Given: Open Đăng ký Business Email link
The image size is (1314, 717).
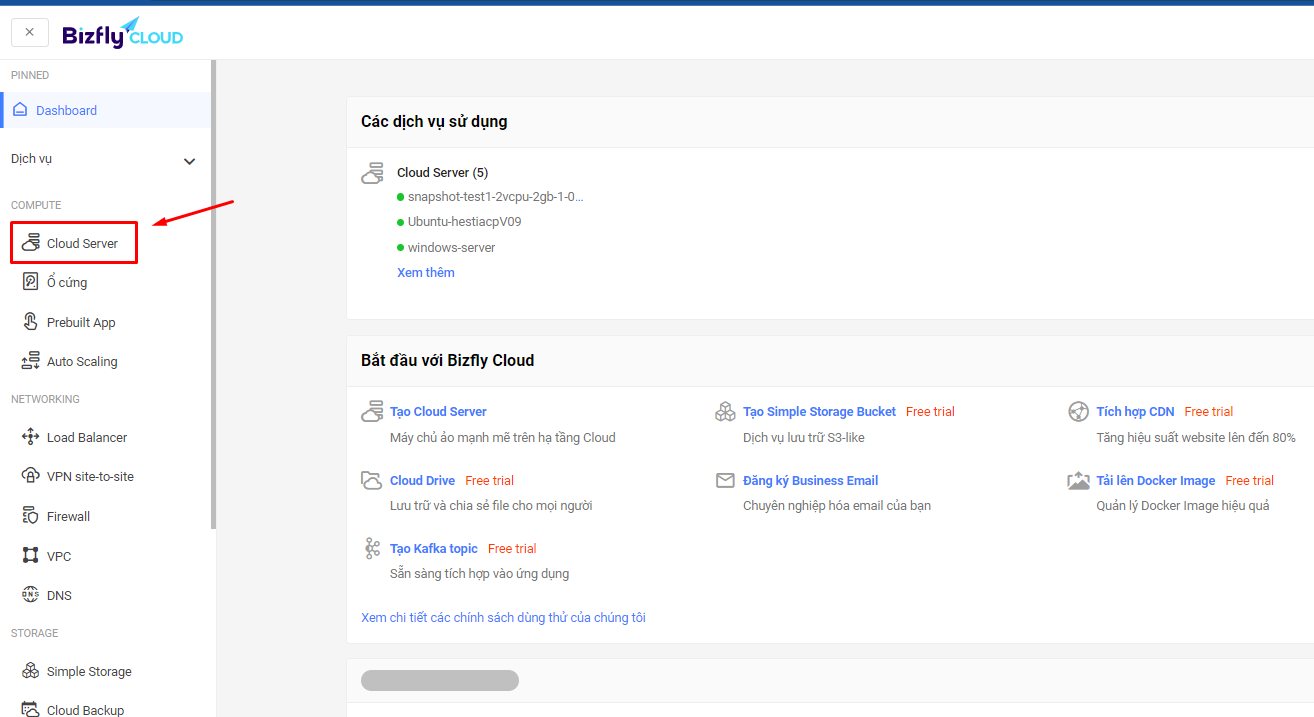Looking at the screenshot, I should [810, 480].
